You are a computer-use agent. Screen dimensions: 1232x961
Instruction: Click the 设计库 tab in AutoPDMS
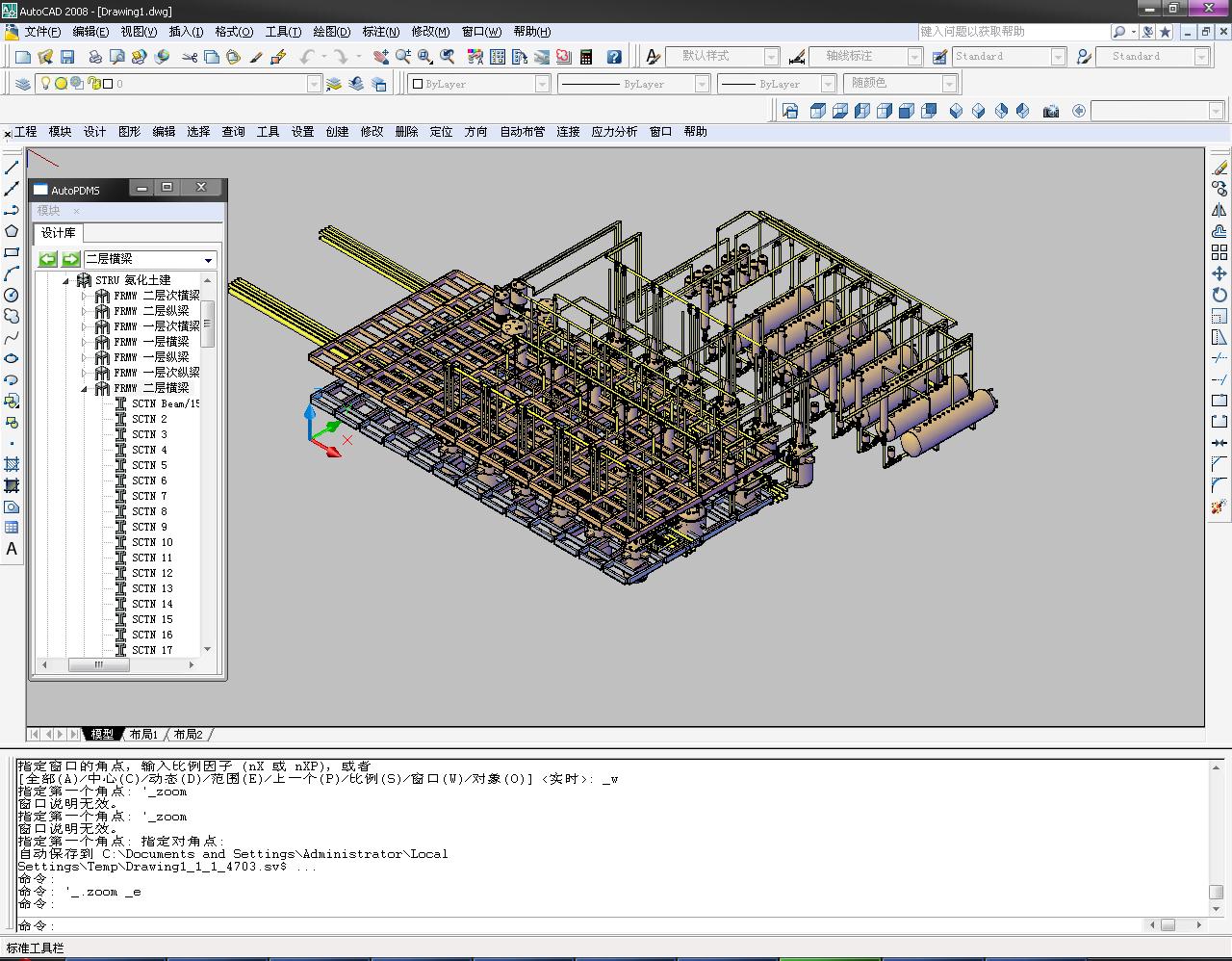coord(59,233)
